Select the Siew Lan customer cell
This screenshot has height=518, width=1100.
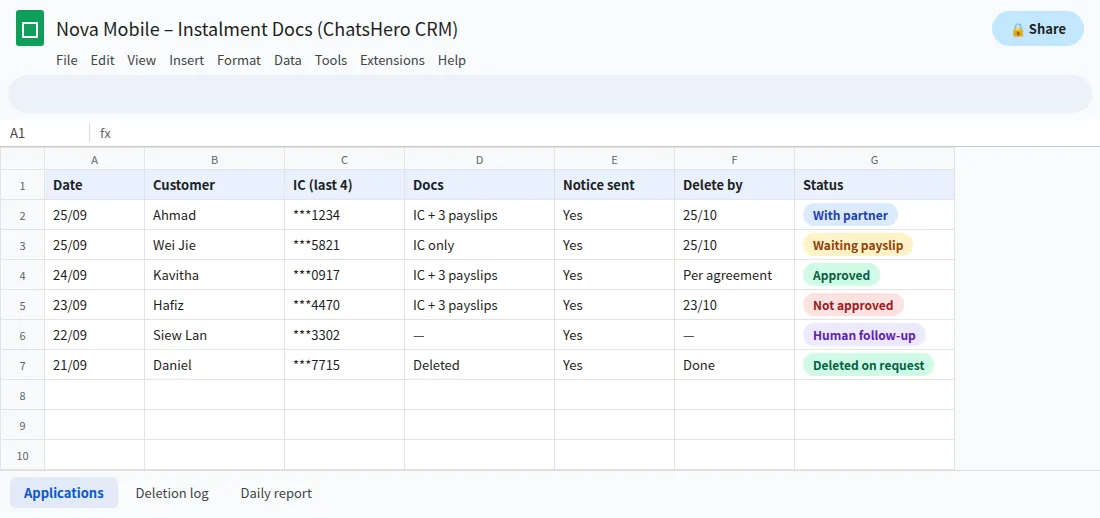click(215, 336)
